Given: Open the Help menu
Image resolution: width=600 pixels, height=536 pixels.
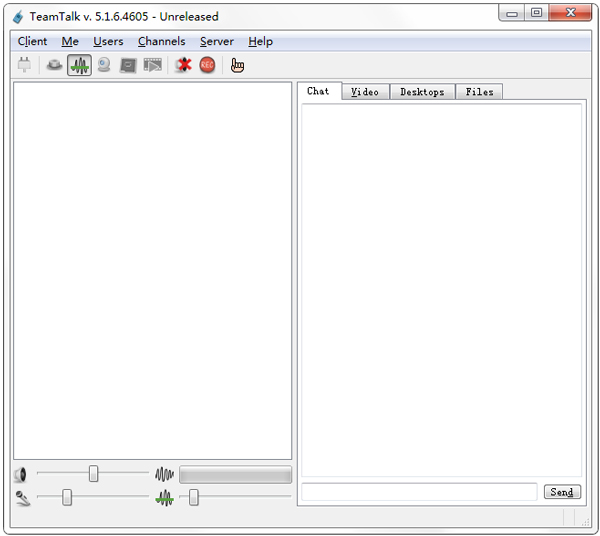Looking at the screenshot, I should tap(261, 41).
